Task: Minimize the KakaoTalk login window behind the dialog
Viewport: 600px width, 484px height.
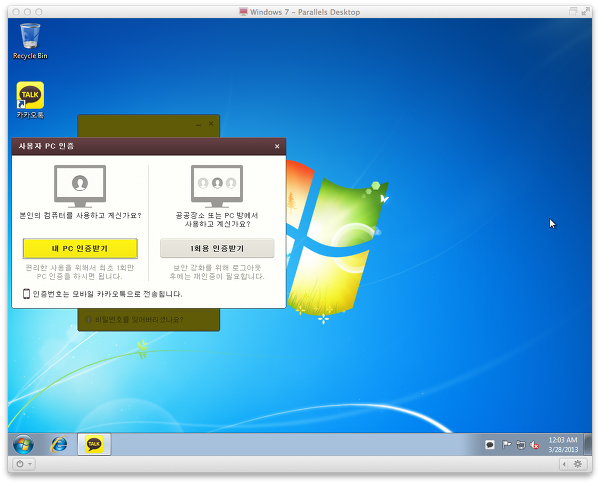Action: coord(198,124)
